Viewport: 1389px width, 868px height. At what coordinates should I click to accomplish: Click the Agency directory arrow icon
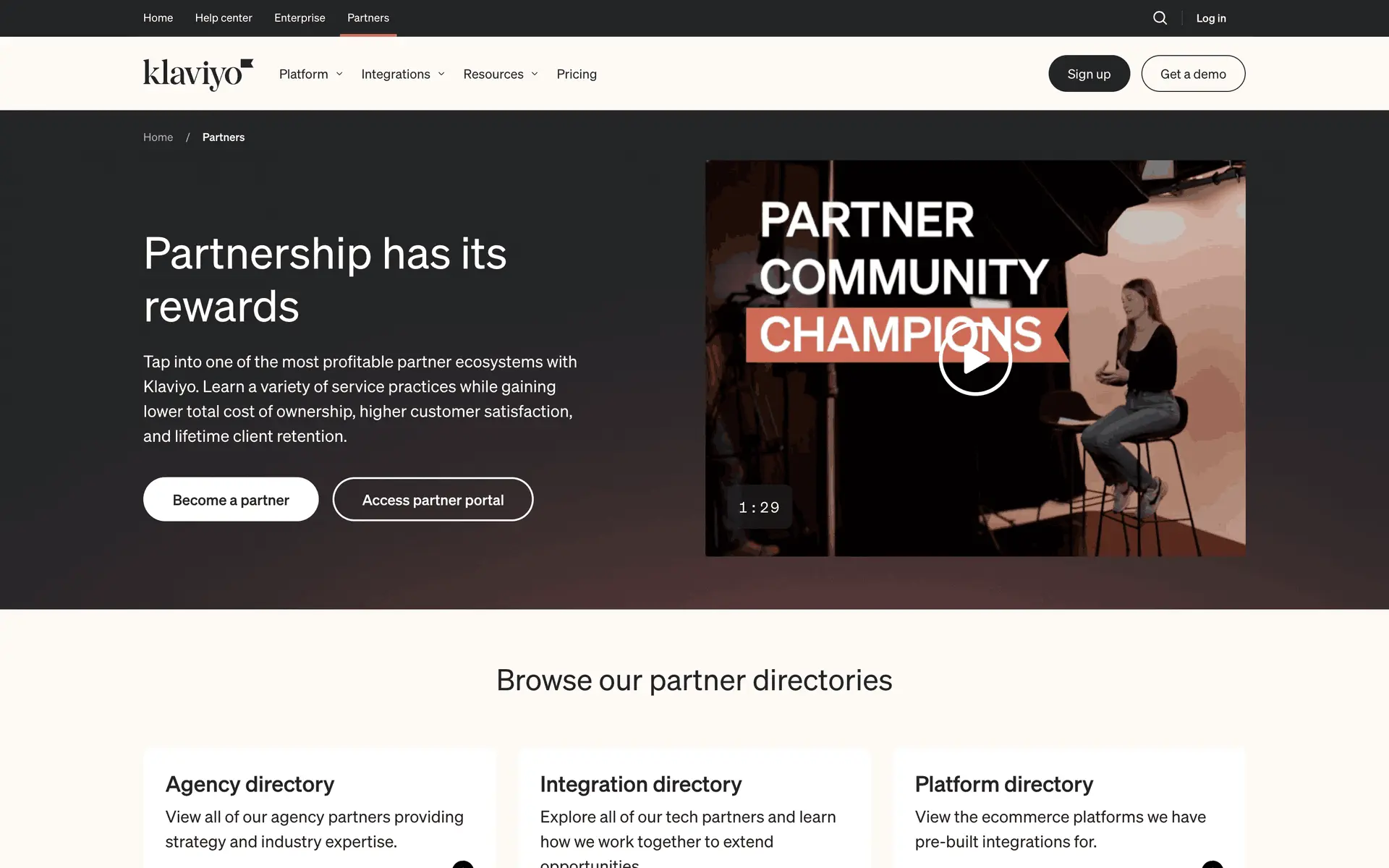click(463, 864)
